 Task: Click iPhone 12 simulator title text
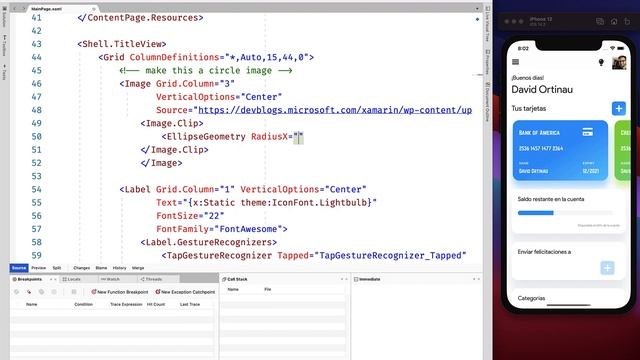[540, 19]
